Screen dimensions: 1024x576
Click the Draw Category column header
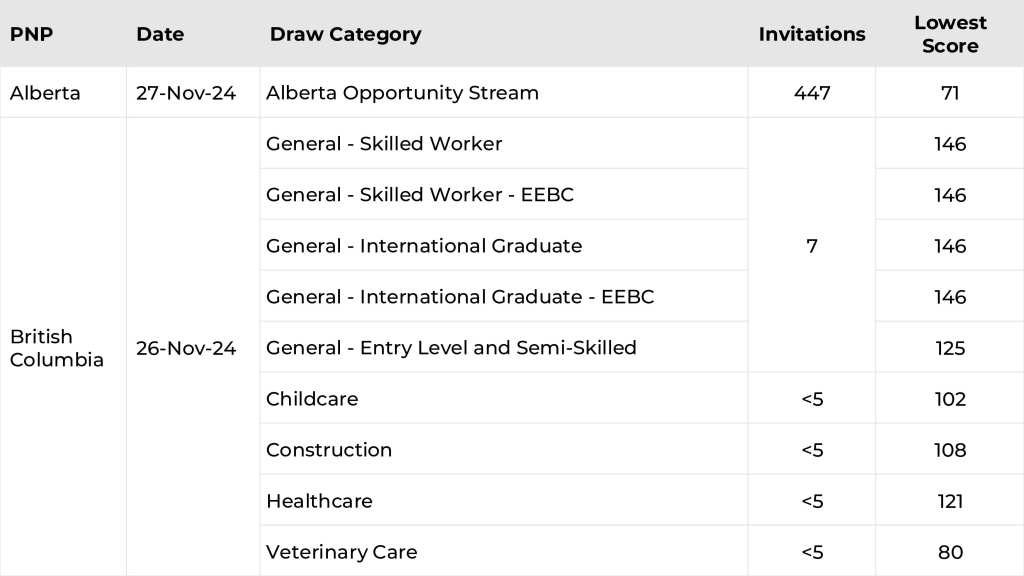(x=345, y=34)
